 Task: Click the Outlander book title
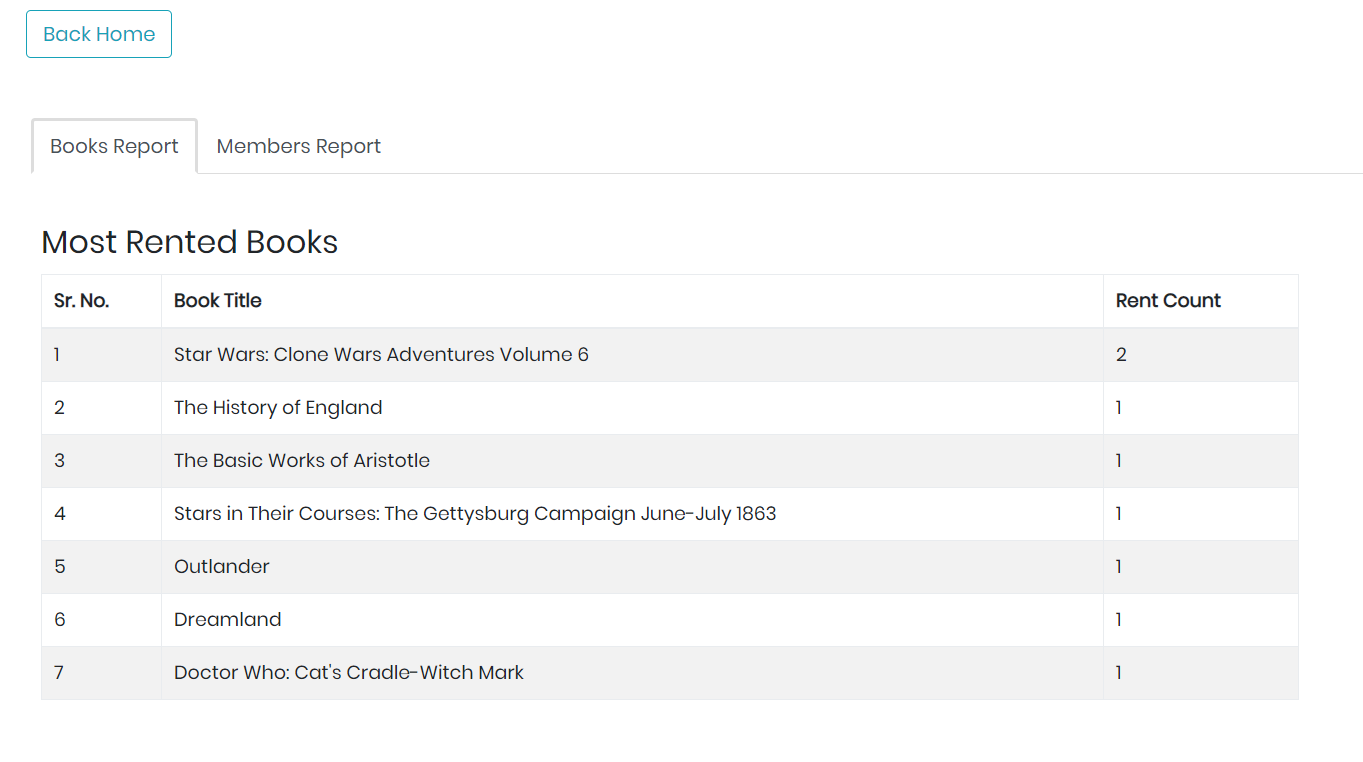(x=222, y=566)
